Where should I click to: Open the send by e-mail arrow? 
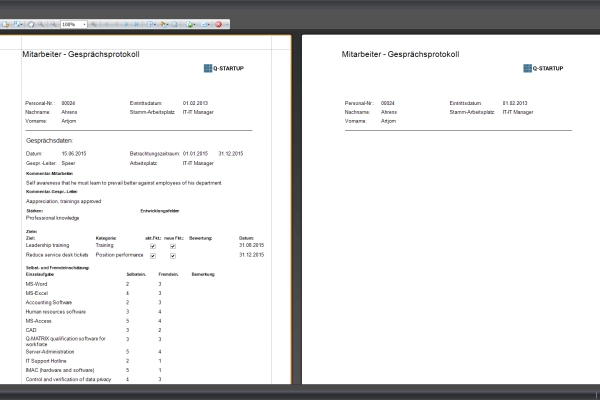(x=209, y=24)
